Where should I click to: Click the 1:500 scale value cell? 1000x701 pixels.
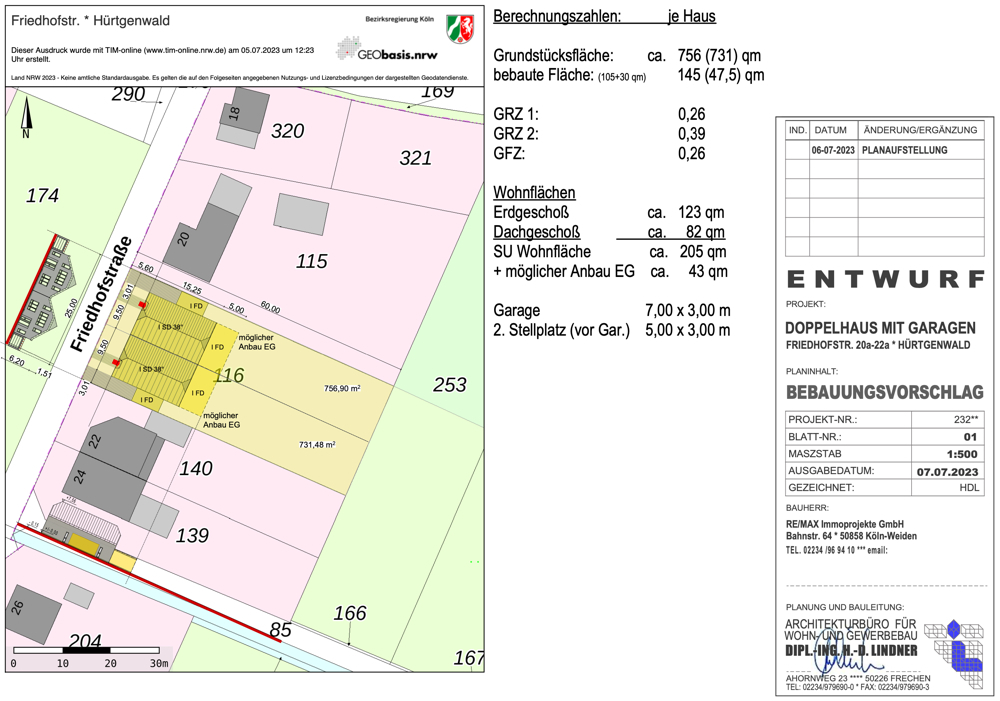click(x=948, y=454)
